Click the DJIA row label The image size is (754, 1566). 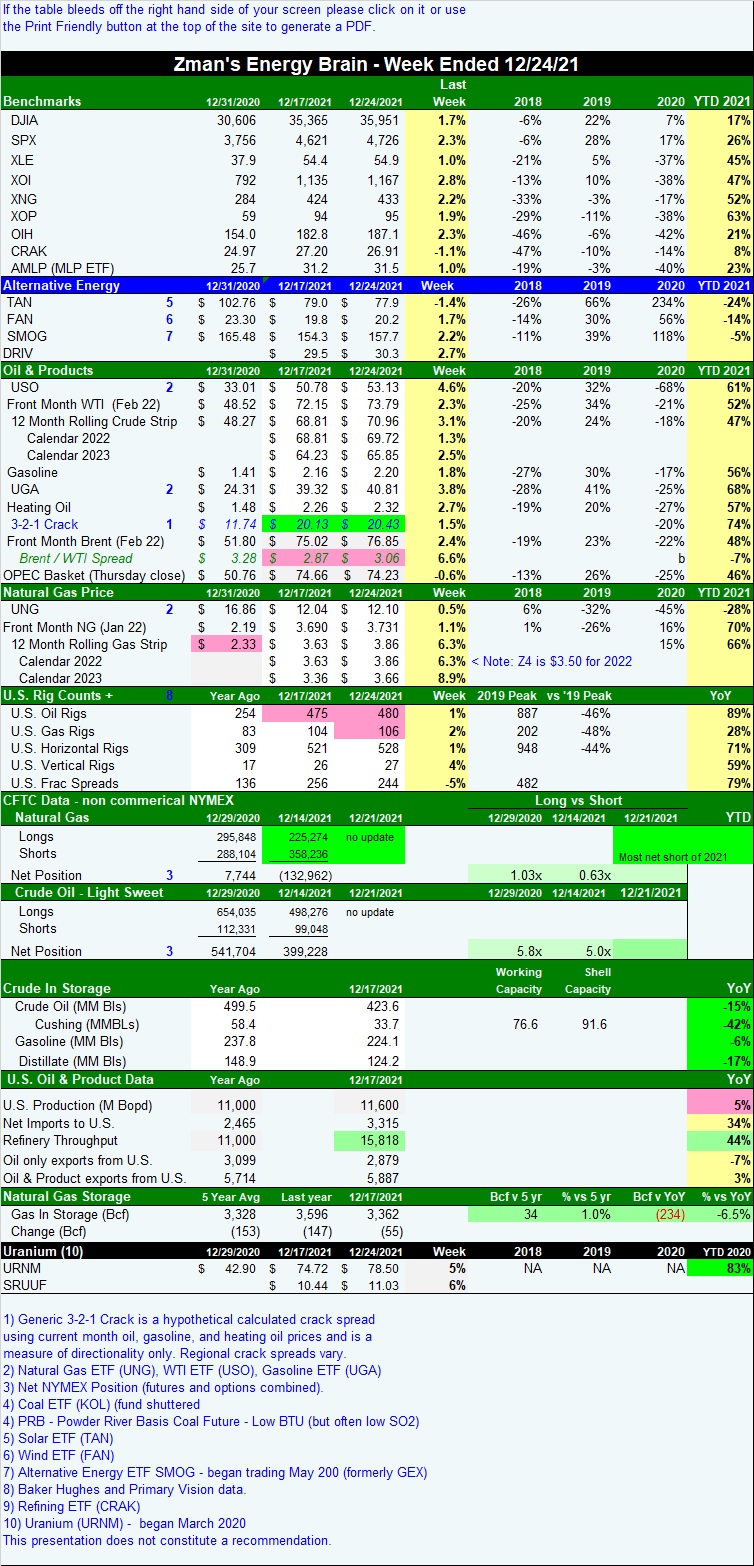point(24,120)
